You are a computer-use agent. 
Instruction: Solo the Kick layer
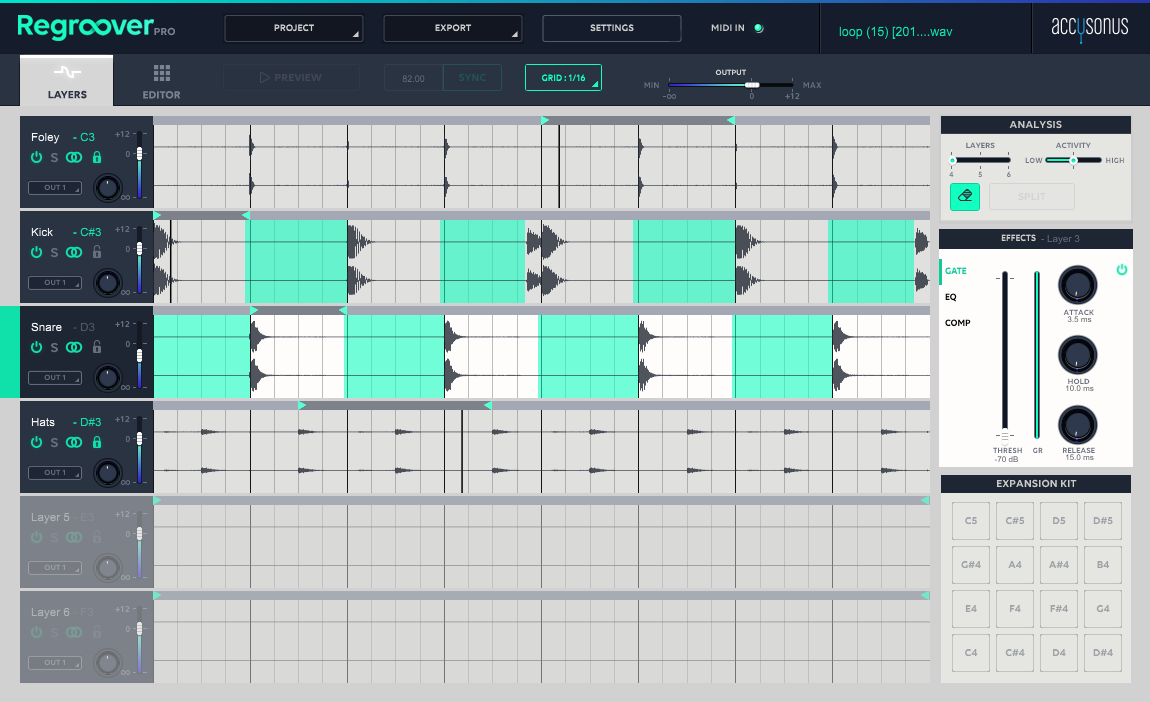(54, 253)
